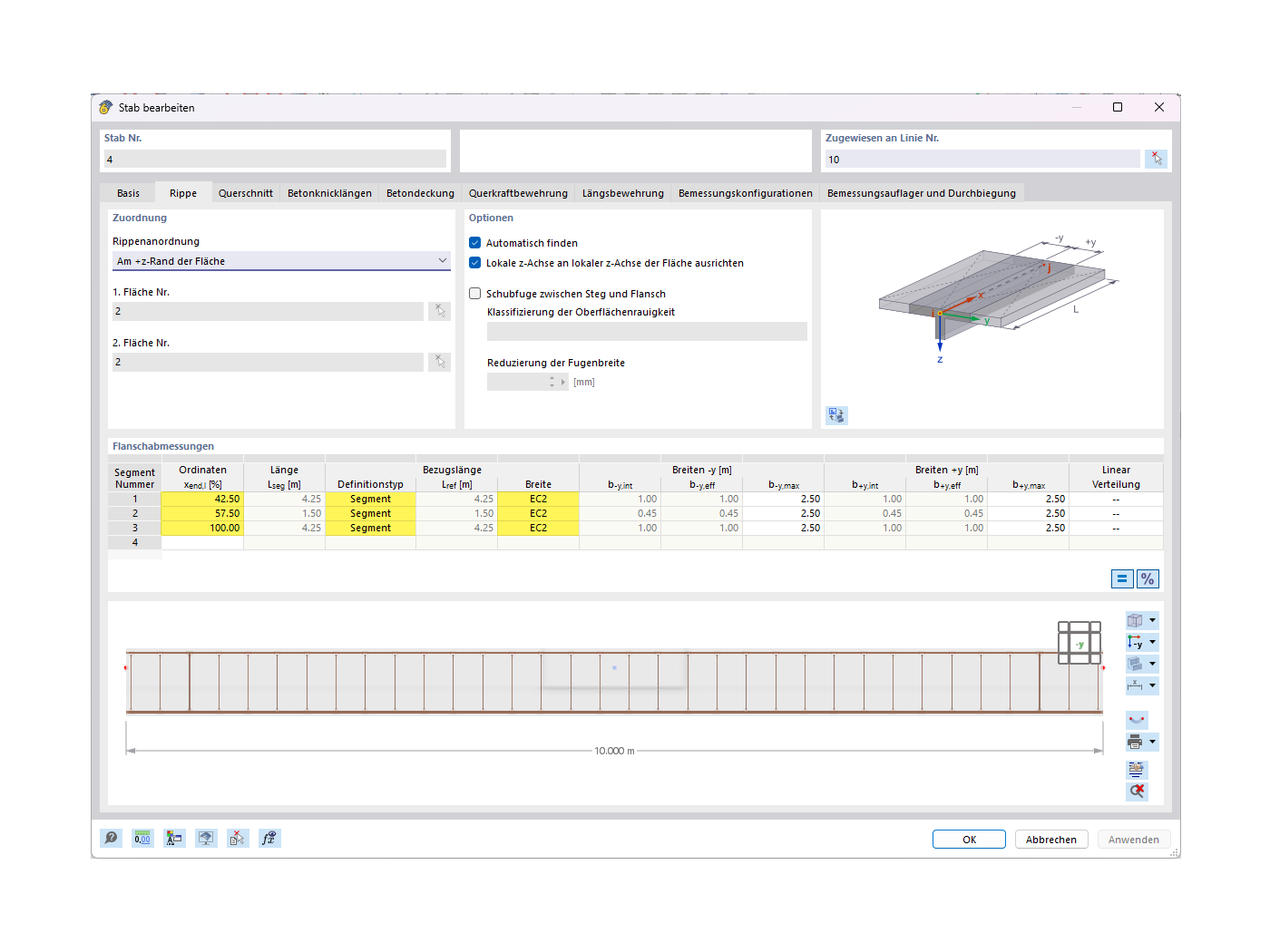Click the Anwenden button
This screenshot has height=952, width=1270.
click(1134, 840)
